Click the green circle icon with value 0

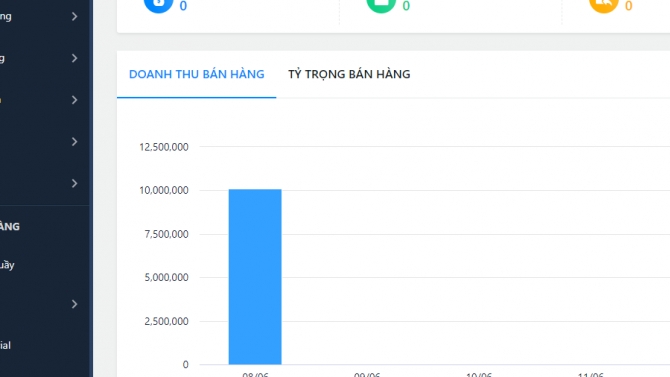click(x=381, y=5)
